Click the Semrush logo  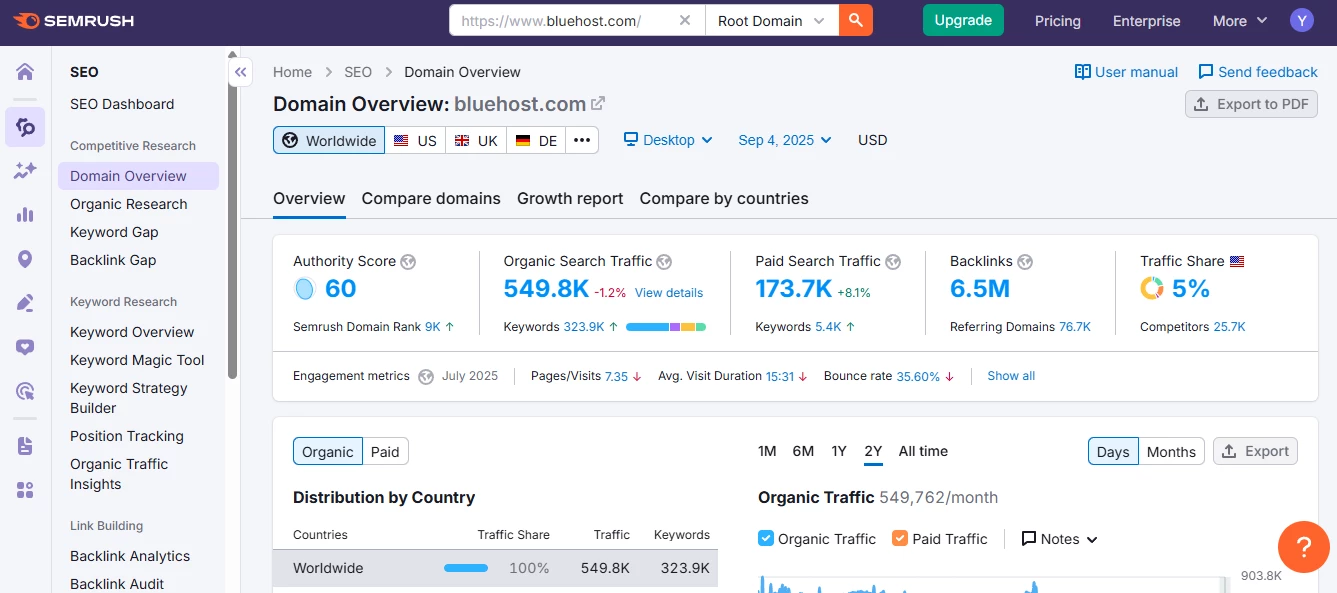pyautogui.click(x=73, y=21)
